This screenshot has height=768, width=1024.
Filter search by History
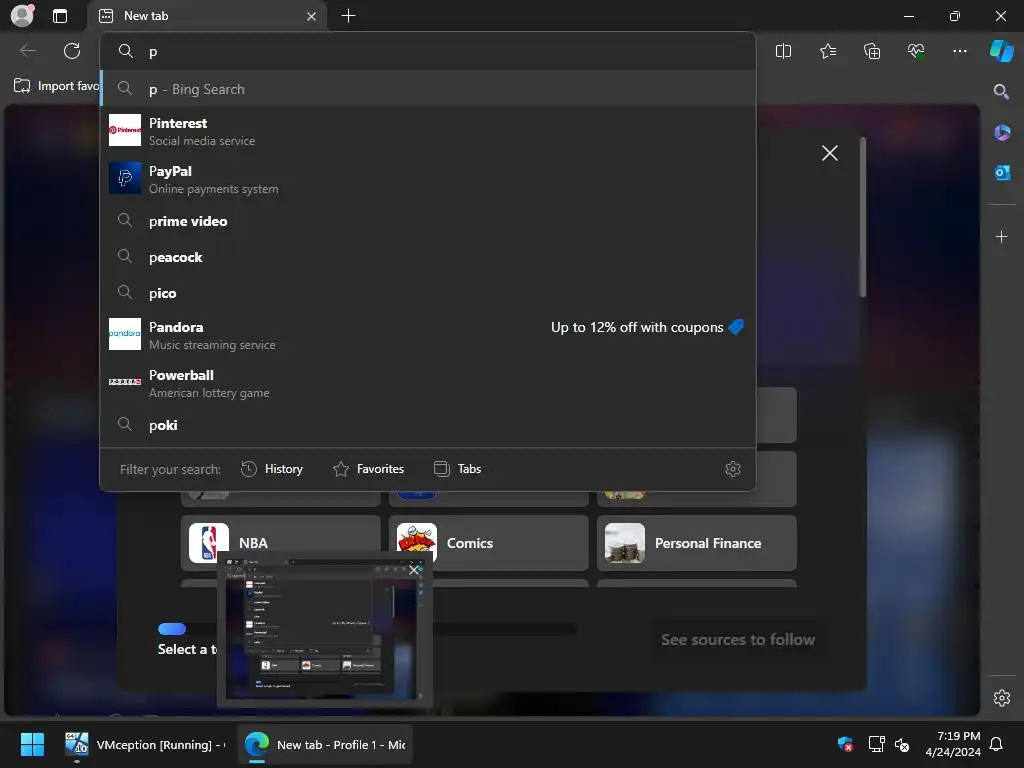[272, 469]
